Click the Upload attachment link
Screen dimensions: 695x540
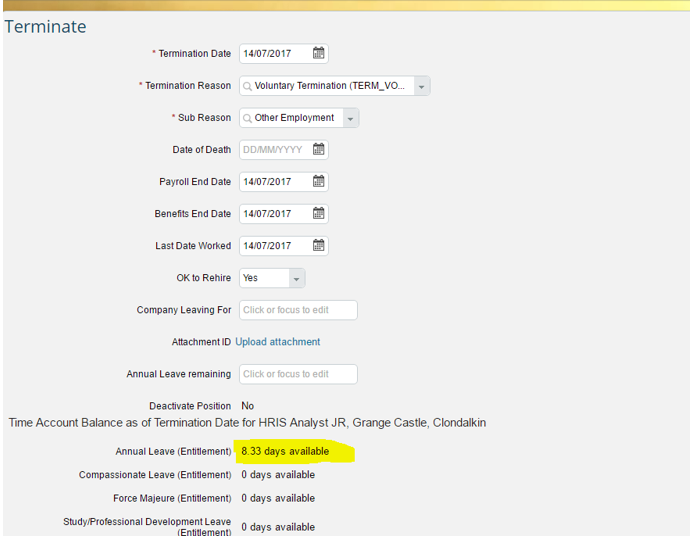point(277,342)
